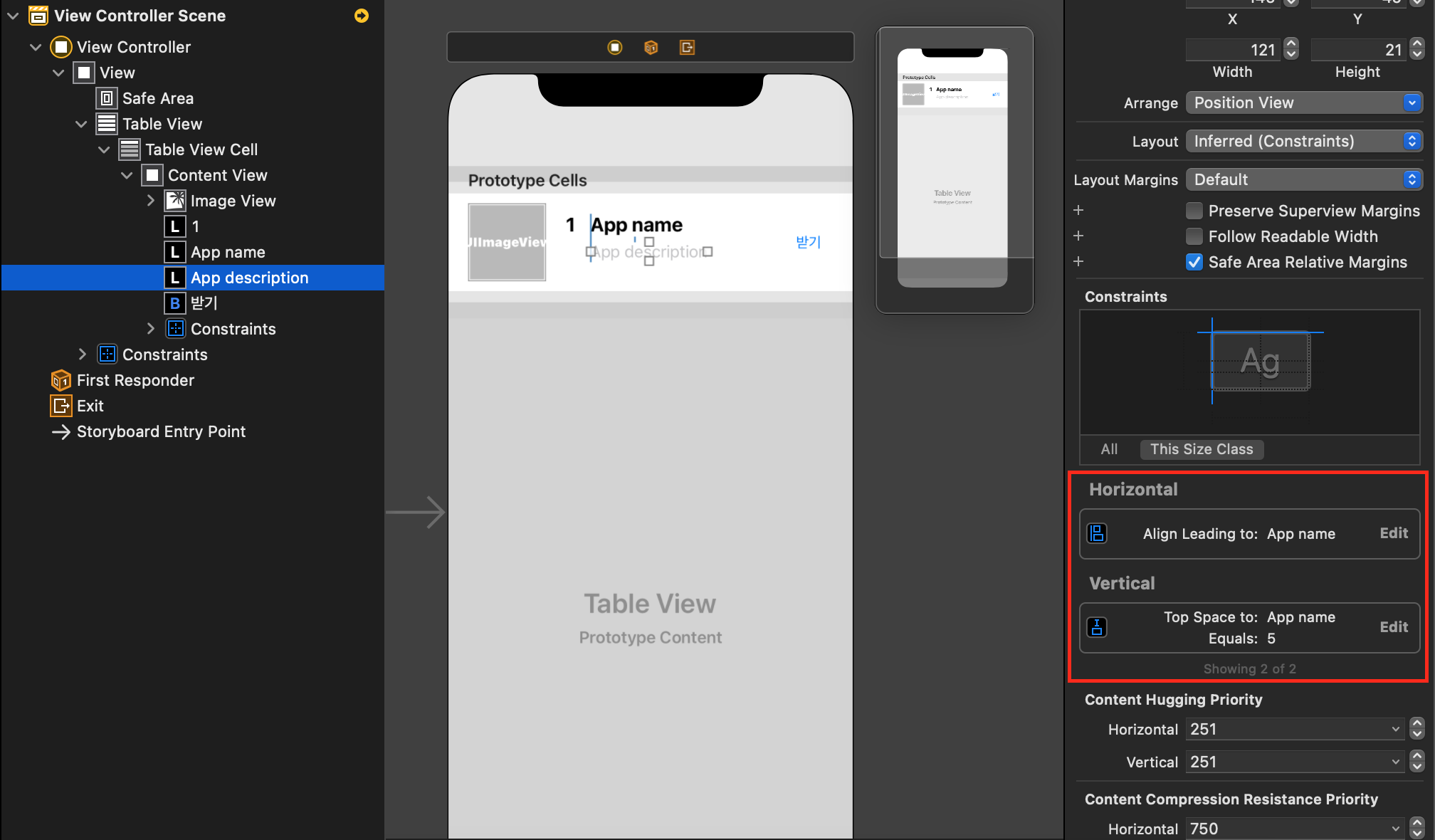The image size is (1435, 840).
Task: Click the yellow arrow beside View Controller Scene
Action: point(362,16)
